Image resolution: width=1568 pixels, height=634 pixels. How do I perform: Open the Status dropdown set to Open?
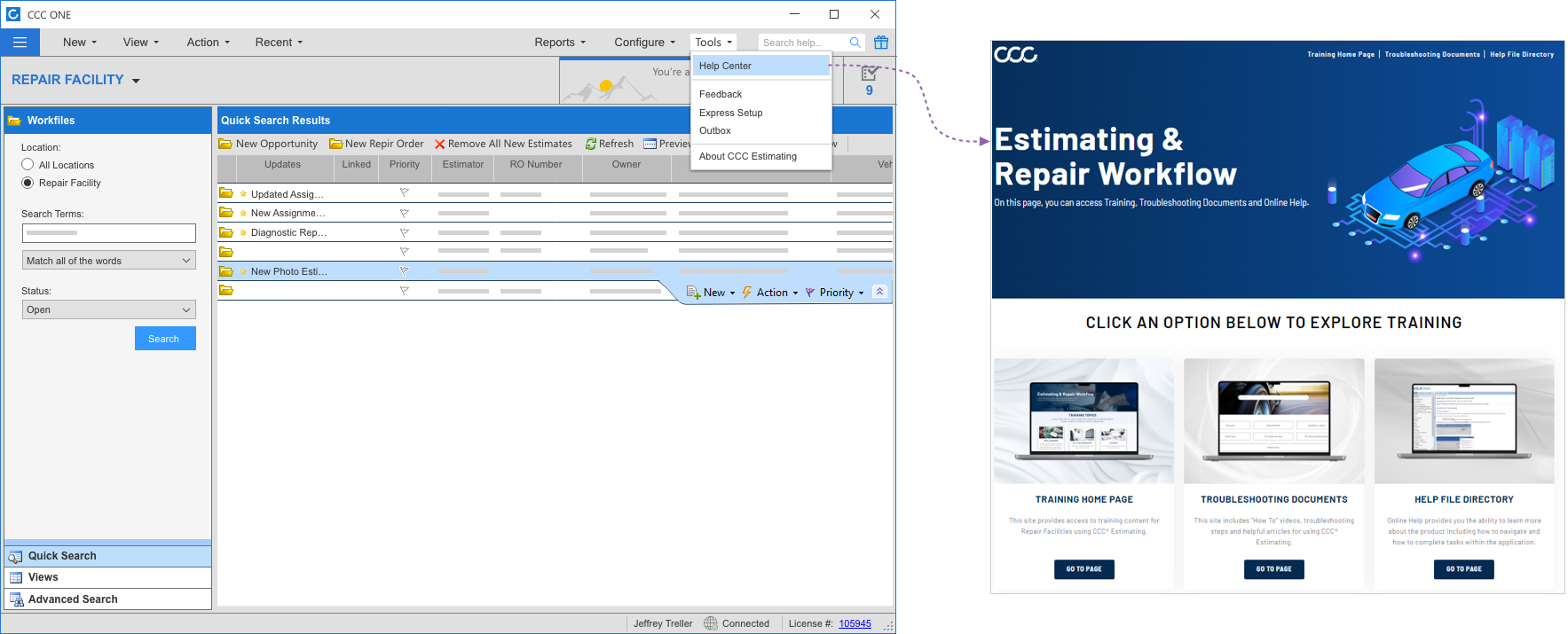tap(108, 309)
